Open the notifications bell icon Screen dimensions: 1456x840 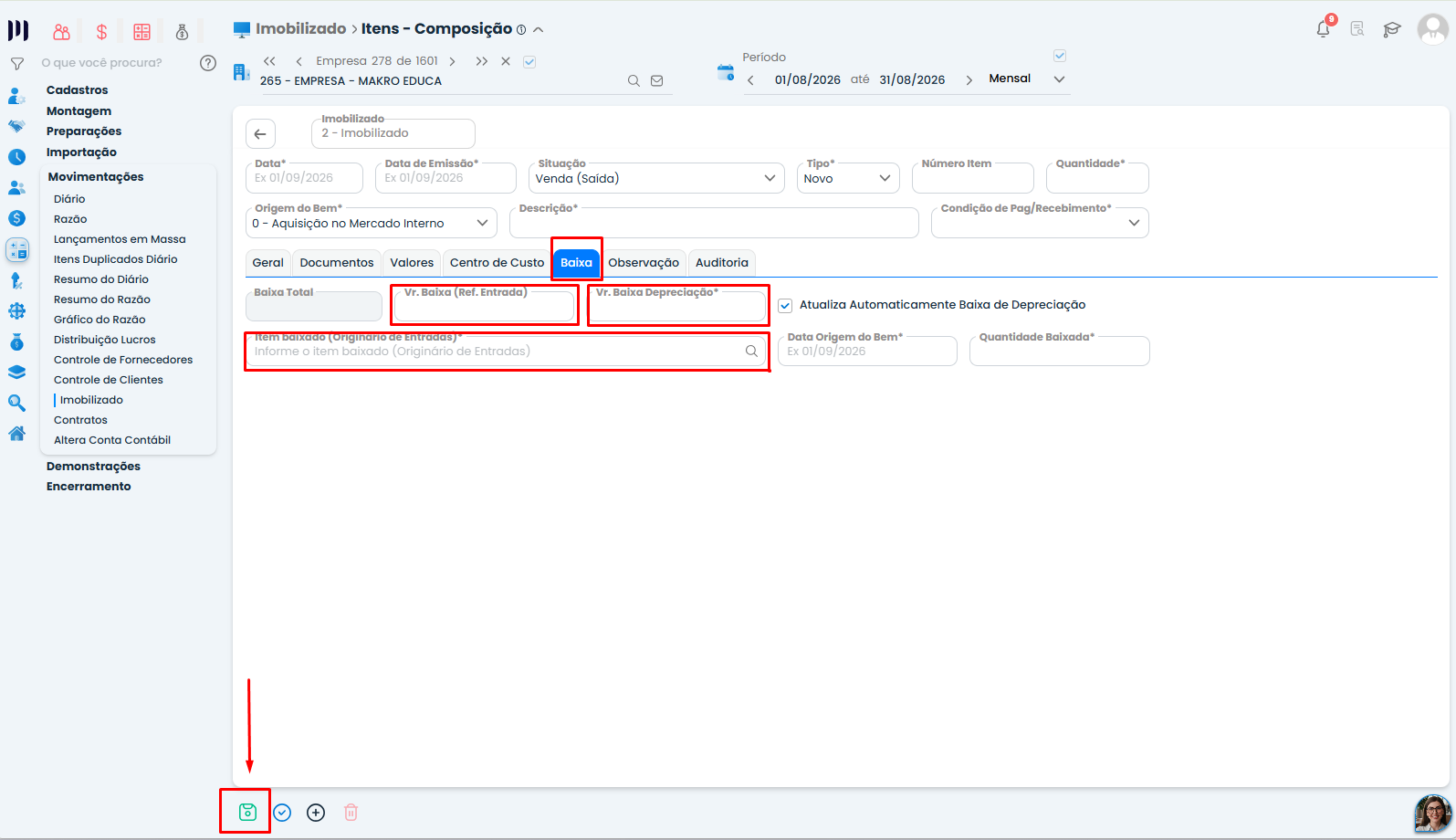pyautogui.click(x=1324, y=28)
